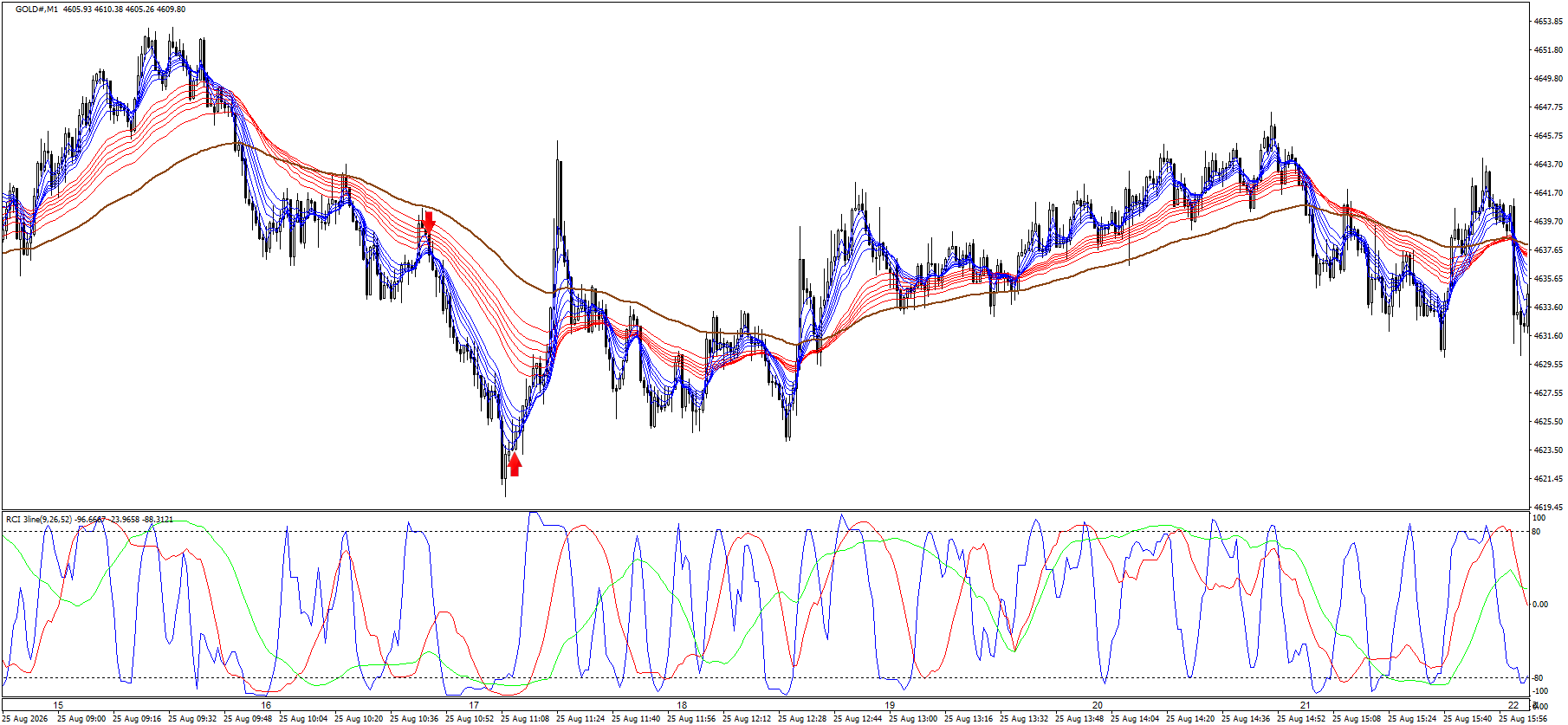Click the 25 Aug 13:48 time label
This screenshot has height=725, width=1568.
click(x=1080, y=719)
